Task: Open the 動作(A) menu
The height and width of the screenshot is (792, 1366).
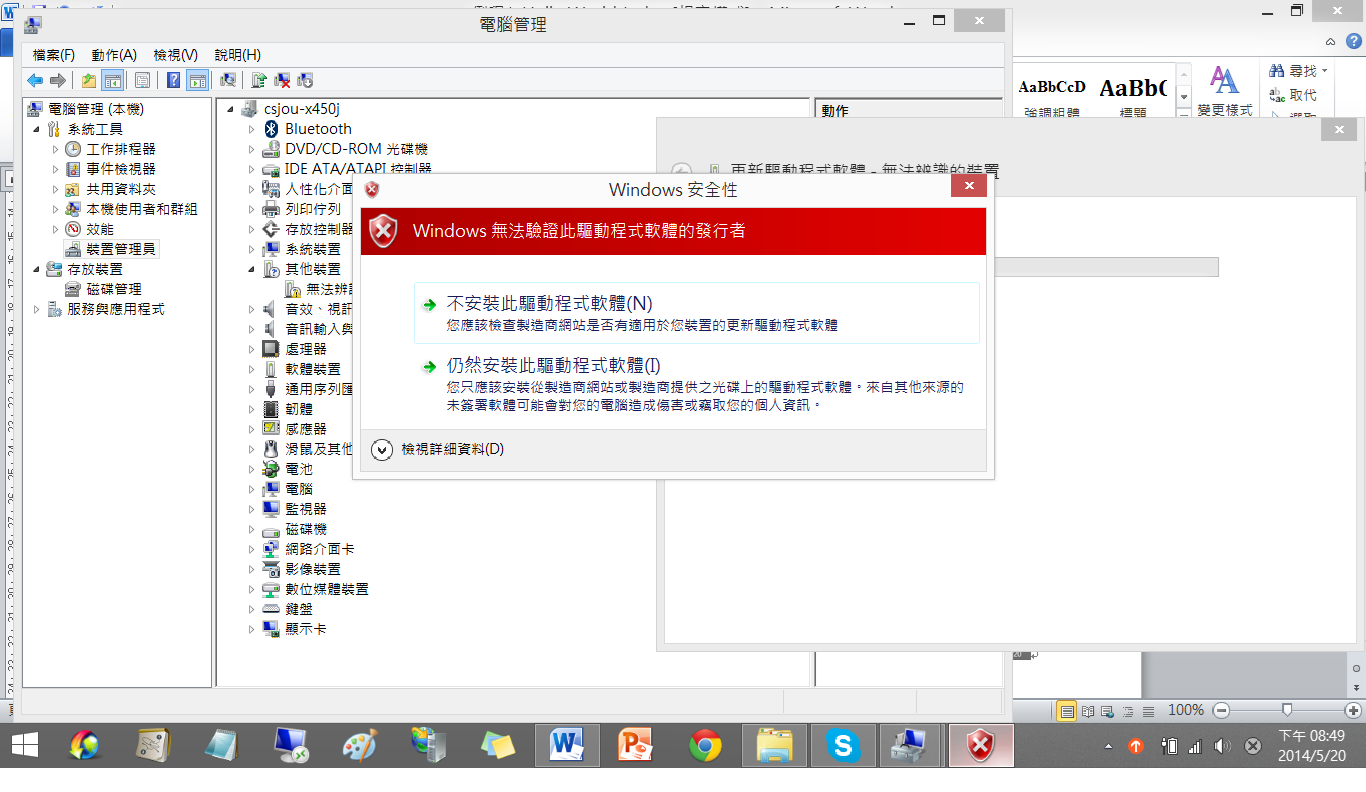Action: click(x=114, y=55)
